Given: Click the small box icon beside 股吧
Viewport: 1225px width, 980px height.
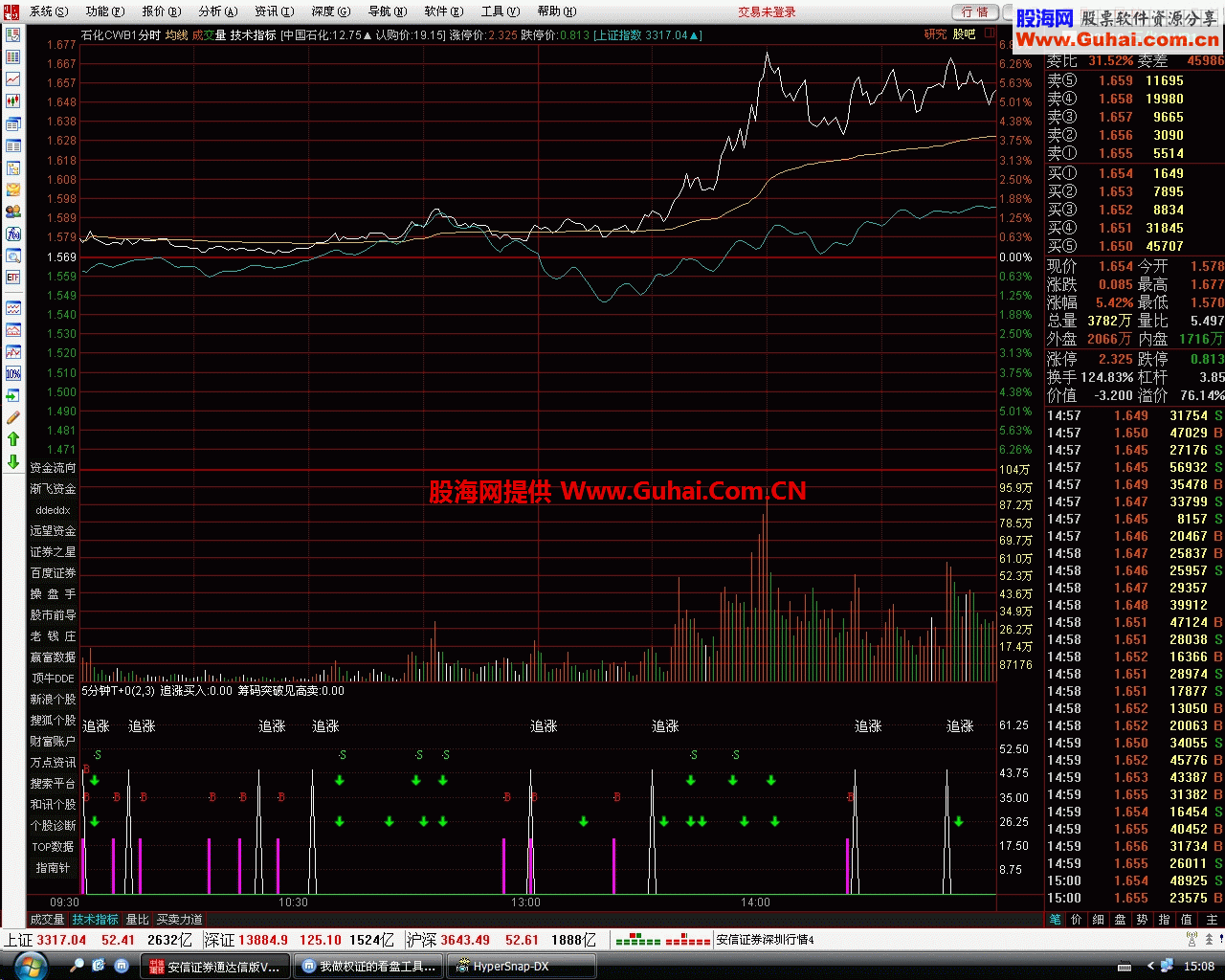Looking at the screenshot, I should [x=990, y=33].
